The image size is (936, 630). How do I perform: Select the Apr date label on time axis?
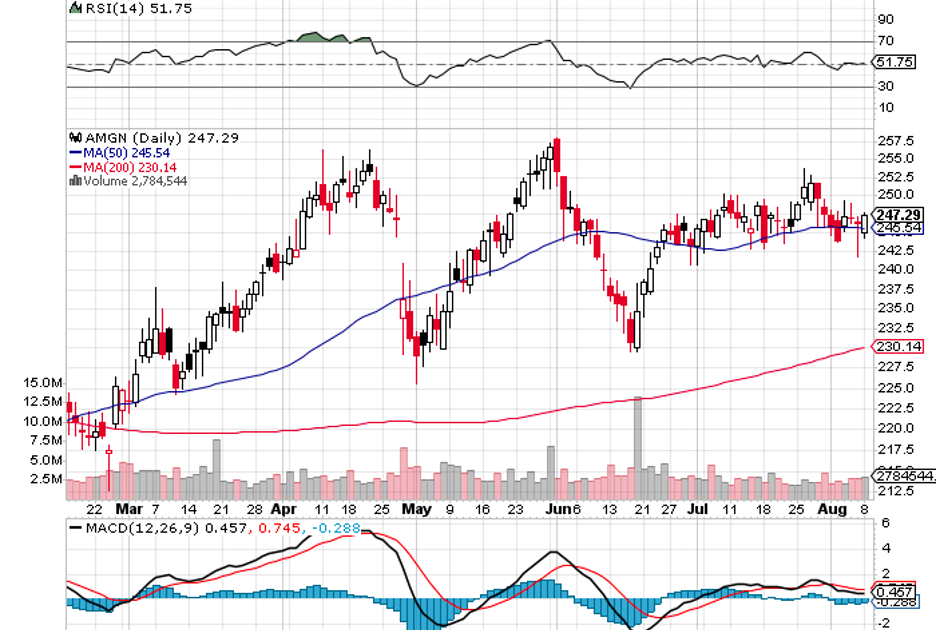[283, 509]
